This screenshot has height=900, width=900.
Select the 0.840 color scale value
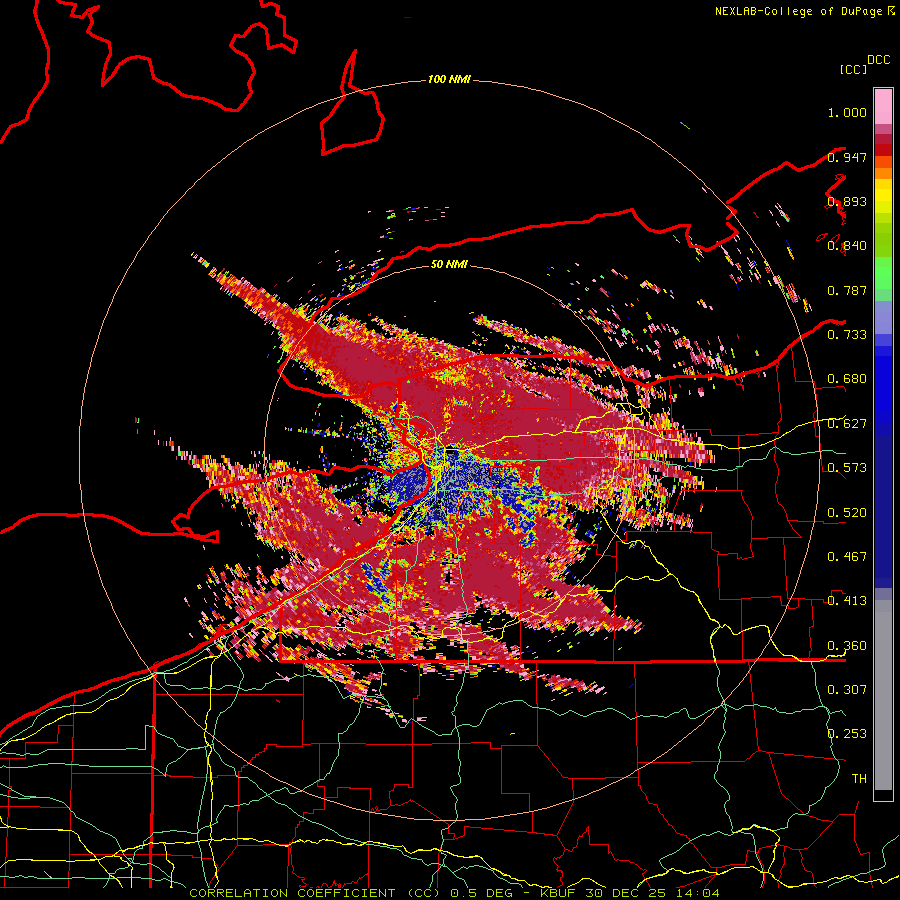click(x=847, y=246)
